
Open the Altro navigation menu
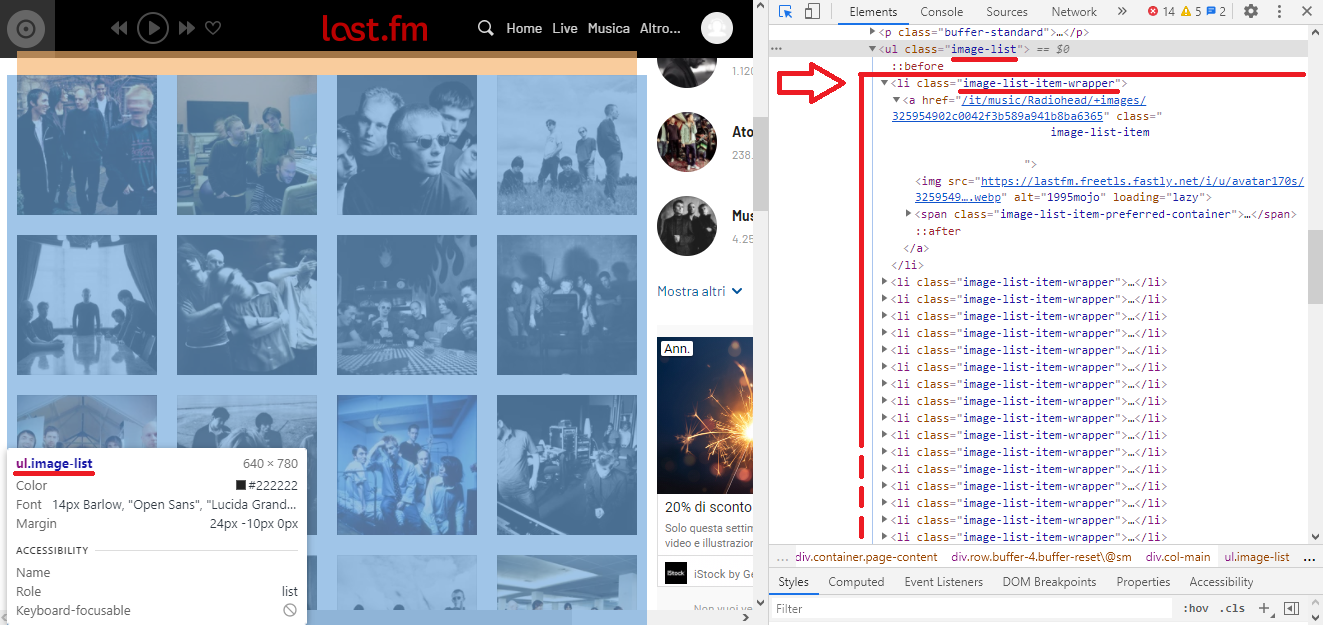coord(660,28)
